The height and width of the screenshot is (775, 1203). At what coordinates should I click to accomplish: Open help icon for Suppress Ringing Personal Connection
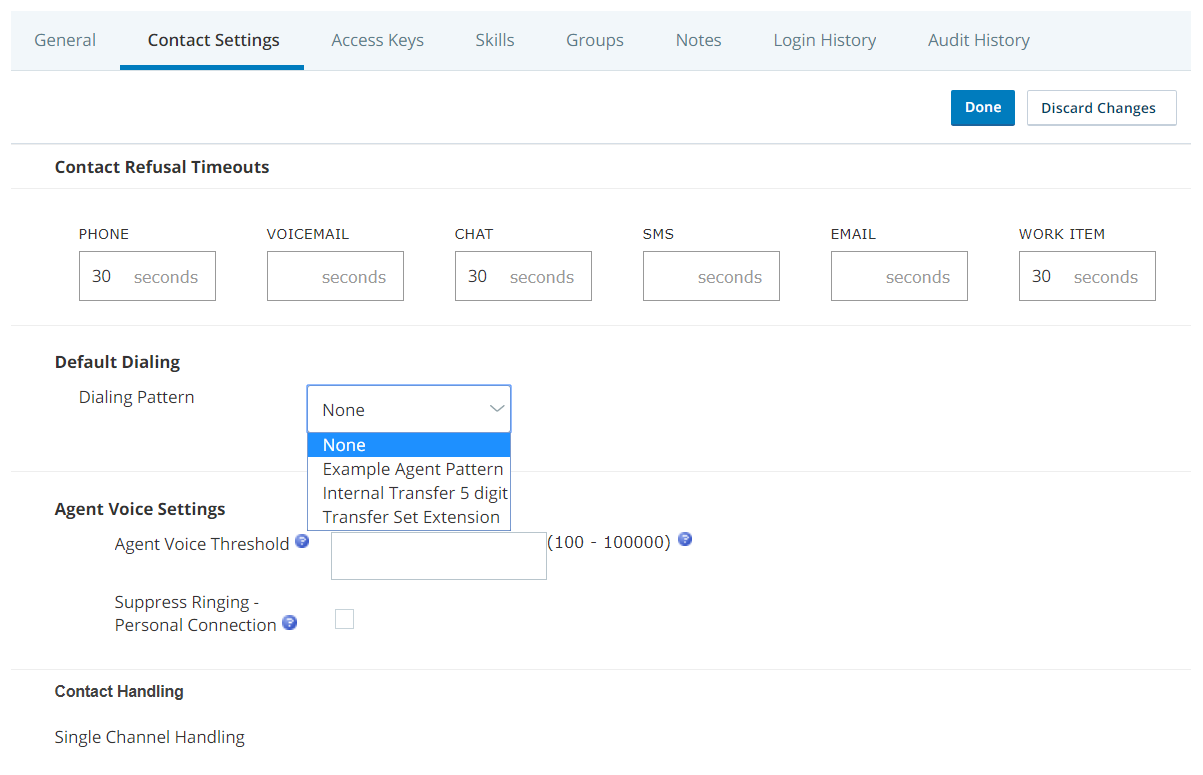point(289,623)
